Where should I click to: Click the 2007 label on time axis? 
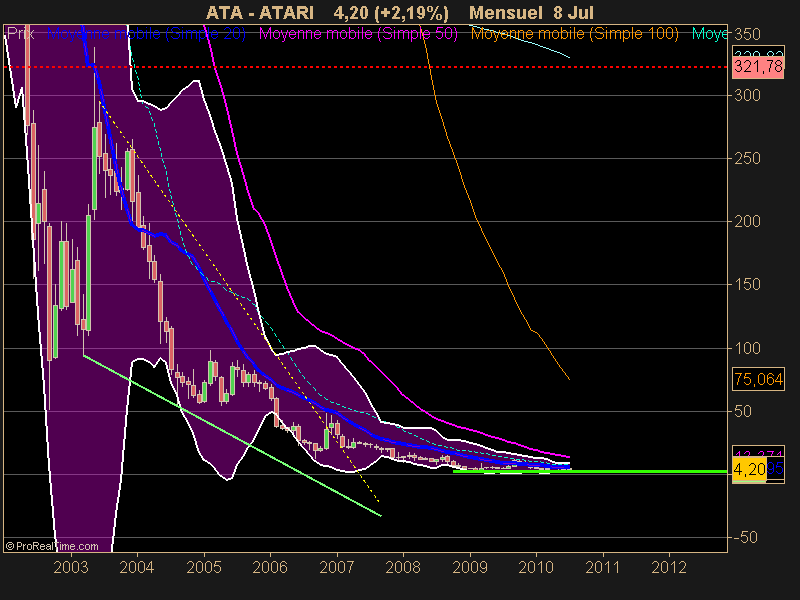point(336,567)
